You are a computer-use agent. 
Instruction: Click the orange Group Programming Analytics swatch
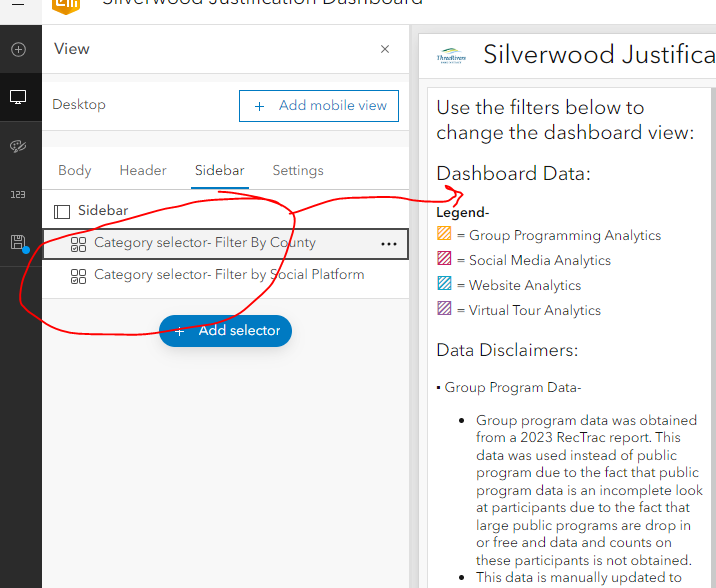pos(444,233)
